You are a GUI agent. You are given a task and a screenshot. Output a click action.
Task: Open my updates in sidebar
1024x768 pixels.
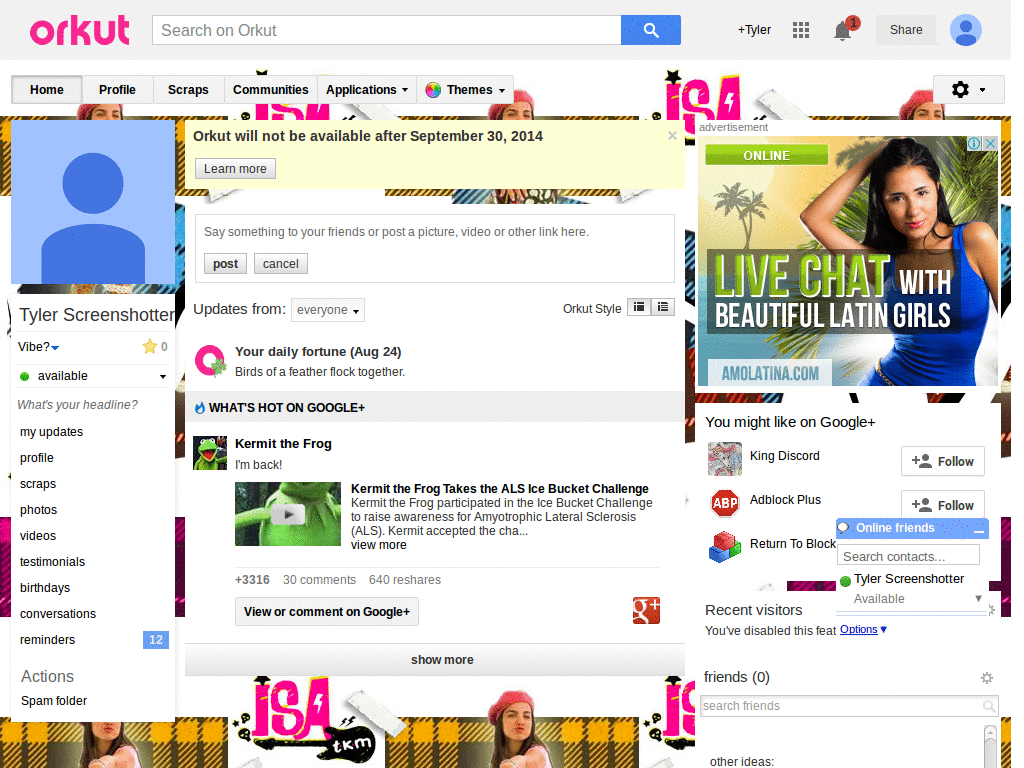pyautogui.click(x=52, y=432)
